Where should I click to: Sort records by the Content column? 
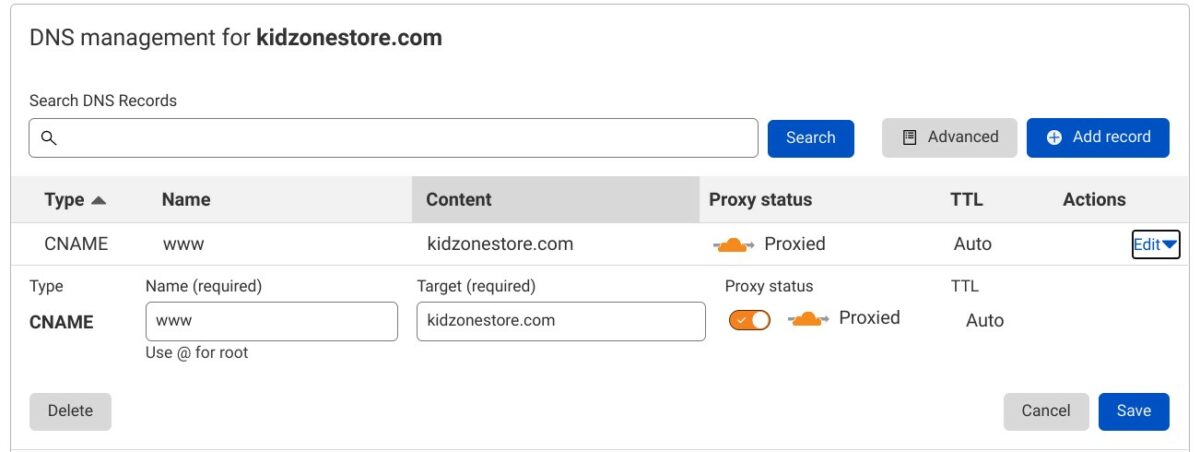[459, 200]
